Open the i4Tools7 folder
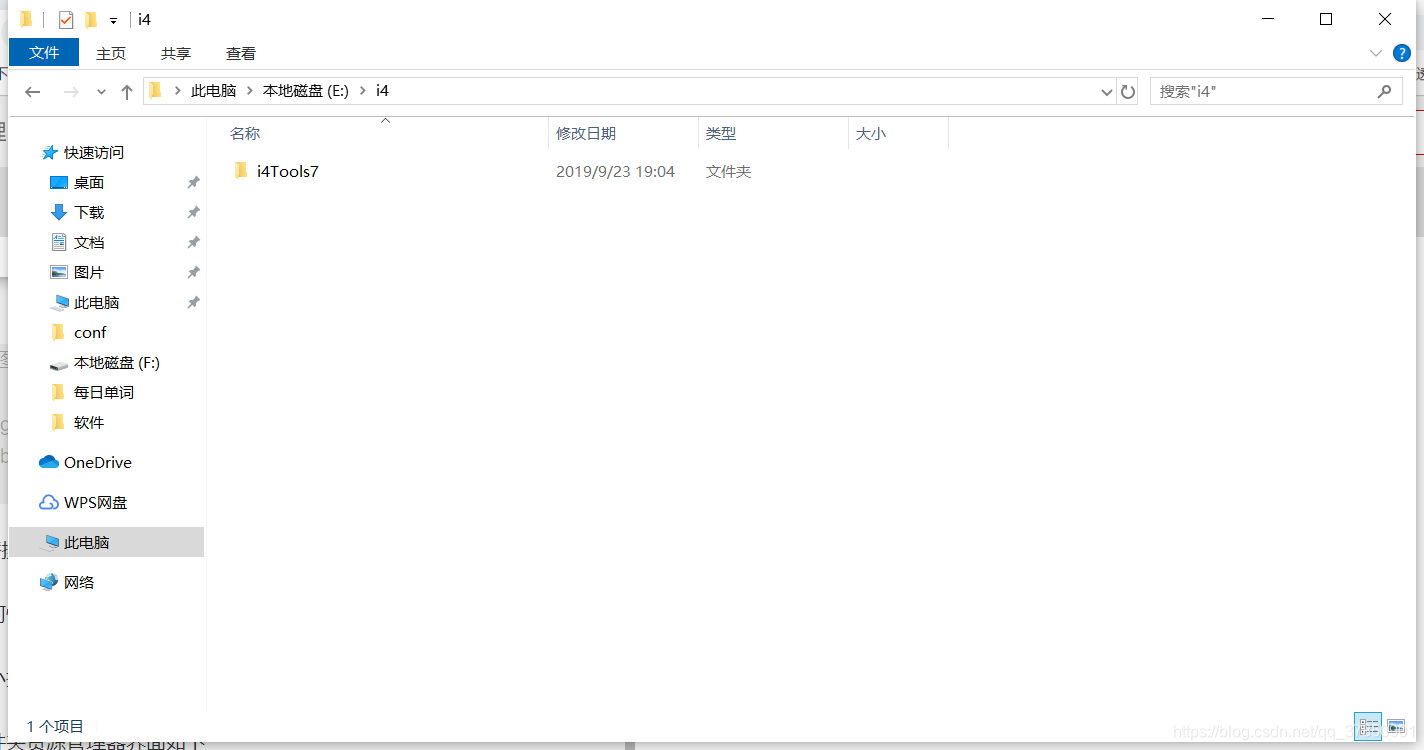 click(287, 171)
